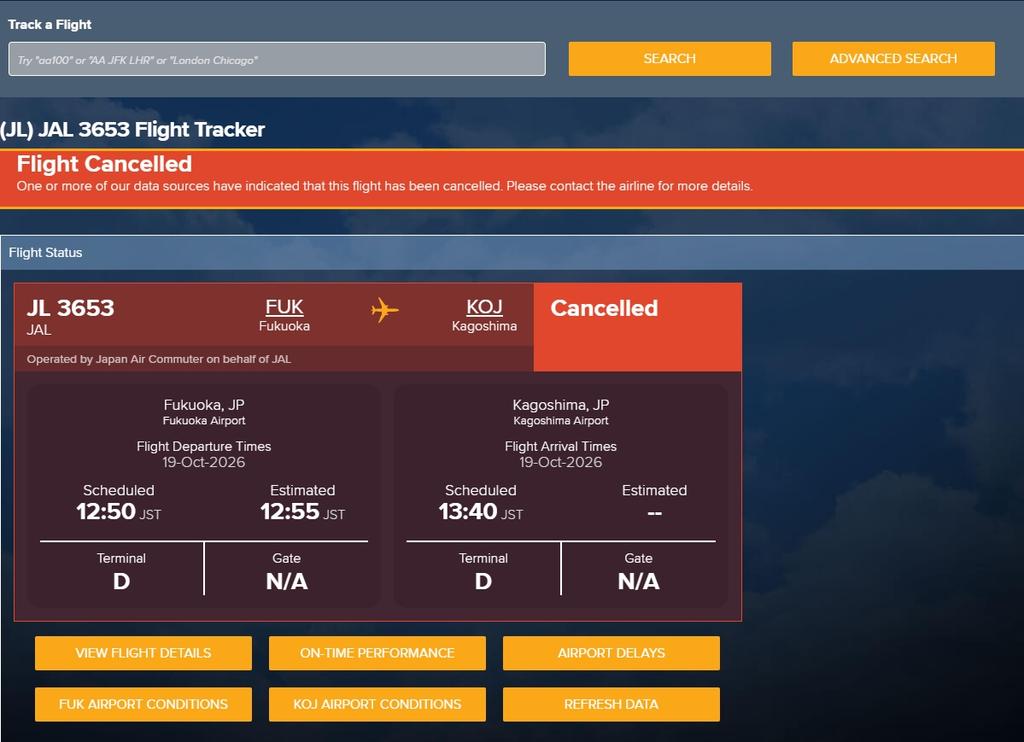Open ON-TIME PERFORMANCE page
The width and height of the screenshot is (1024, 742).
(377, 653)
